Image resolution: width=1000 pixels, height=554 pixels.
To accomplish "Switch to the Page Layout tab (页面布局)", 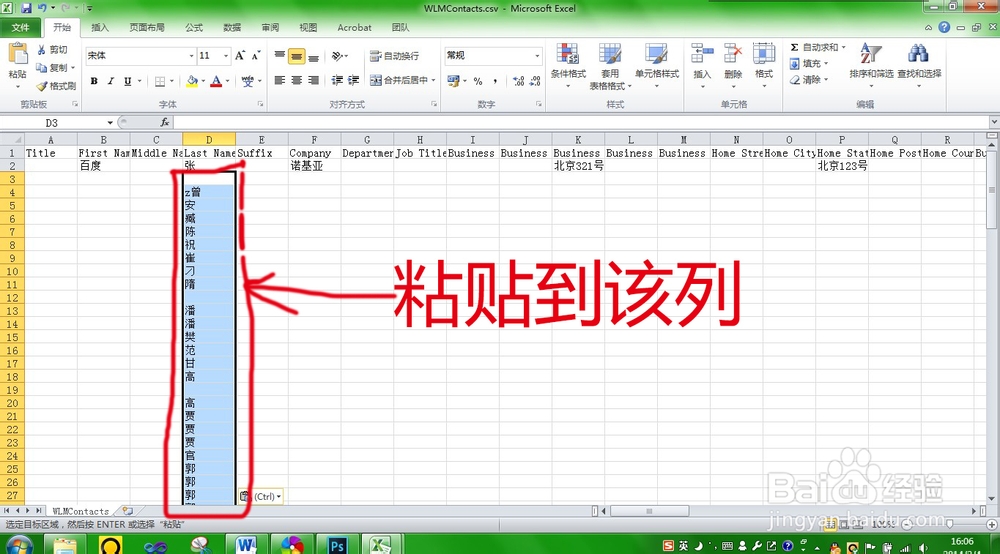I will pyautogui.click(x=147, y=27).
